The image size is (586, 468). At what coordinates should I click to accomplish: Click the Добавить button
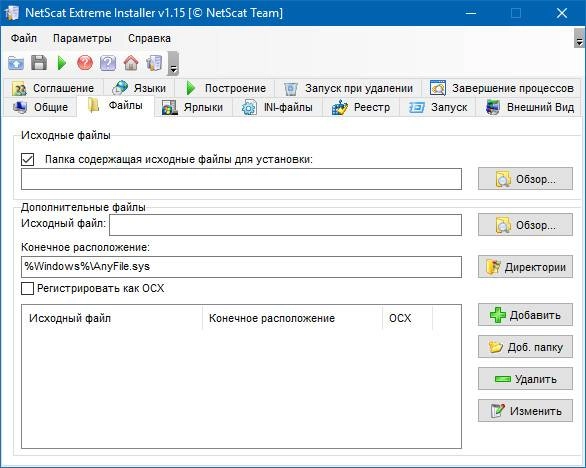point(525,315)
